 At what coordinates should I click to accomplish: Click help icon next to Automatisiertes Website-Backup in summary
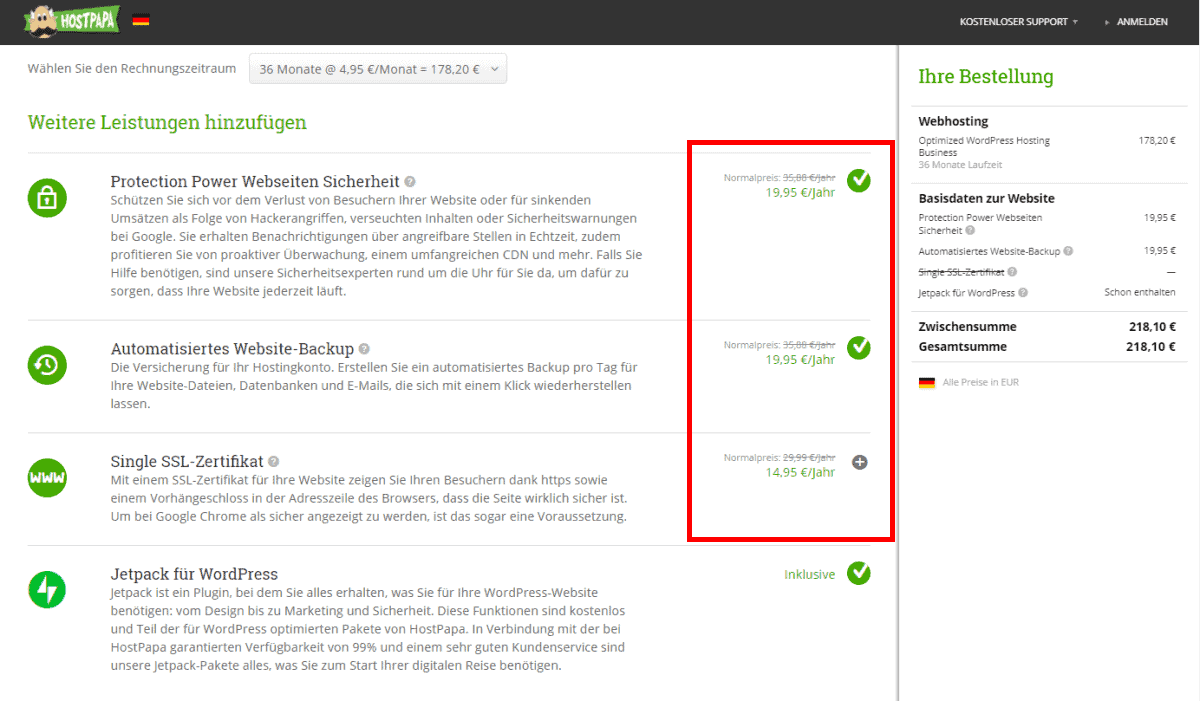click(x=1069, y=252)
